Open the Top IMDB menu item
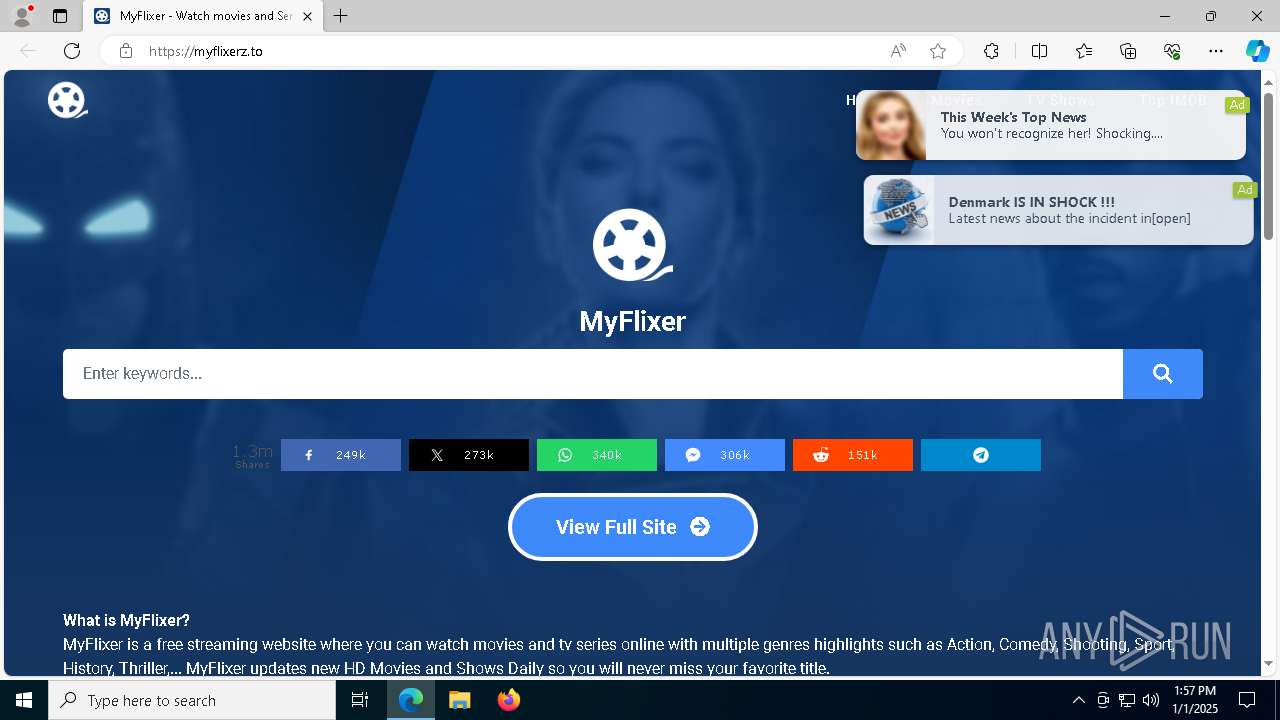Screen dimensions: 1280x720 coord(1173,101)
